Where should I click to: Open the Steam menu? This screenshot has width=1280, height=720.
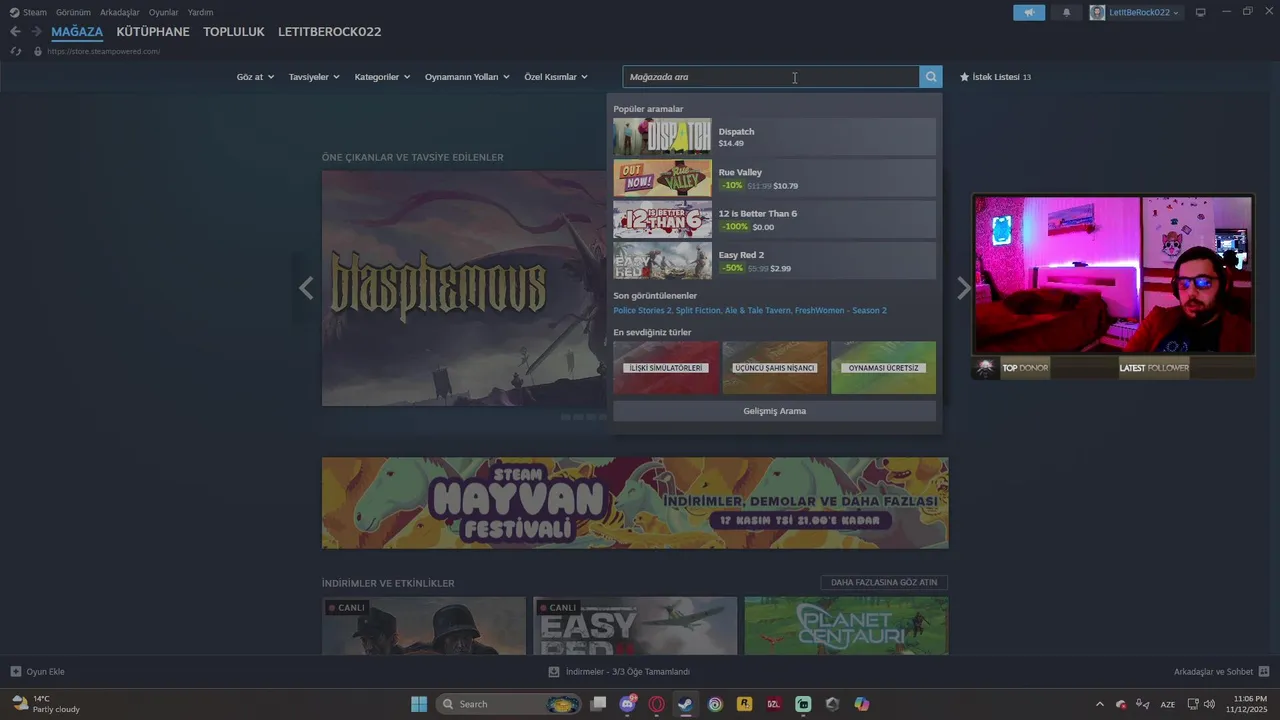point(28,12)
